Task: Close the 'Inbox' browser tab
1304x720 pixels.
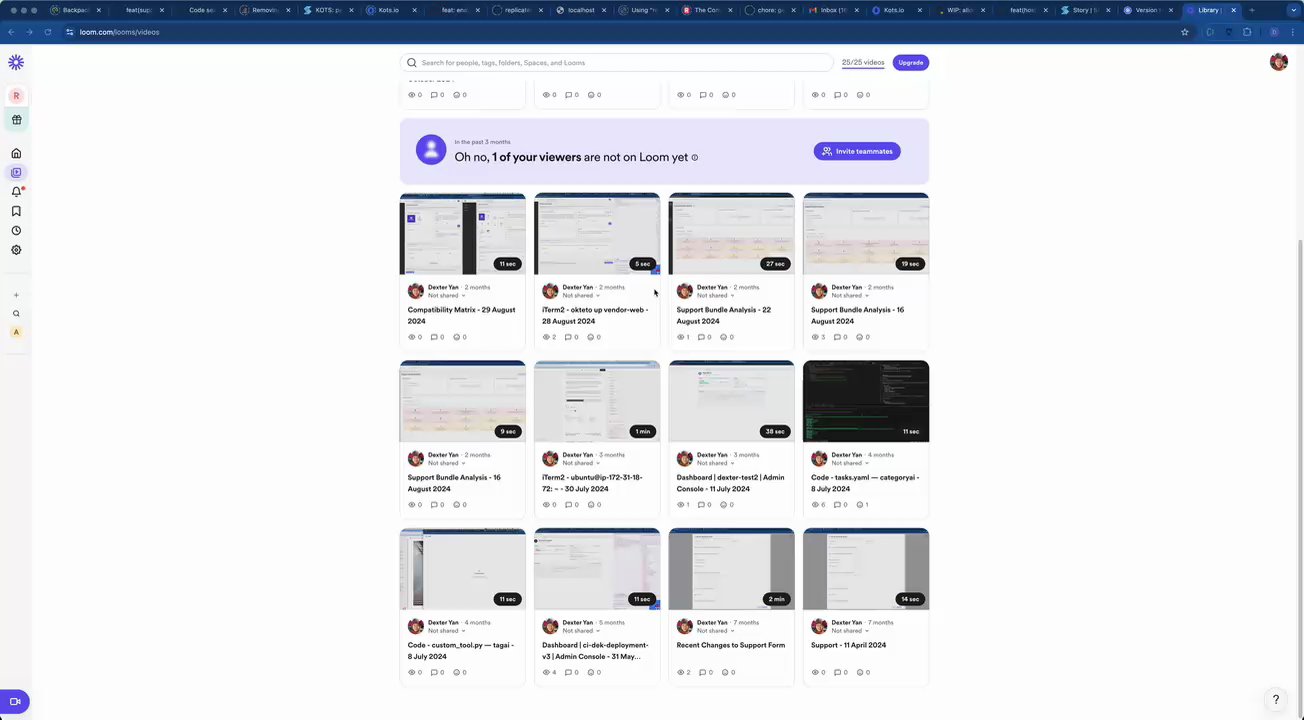Action: [x=859, y=10]
